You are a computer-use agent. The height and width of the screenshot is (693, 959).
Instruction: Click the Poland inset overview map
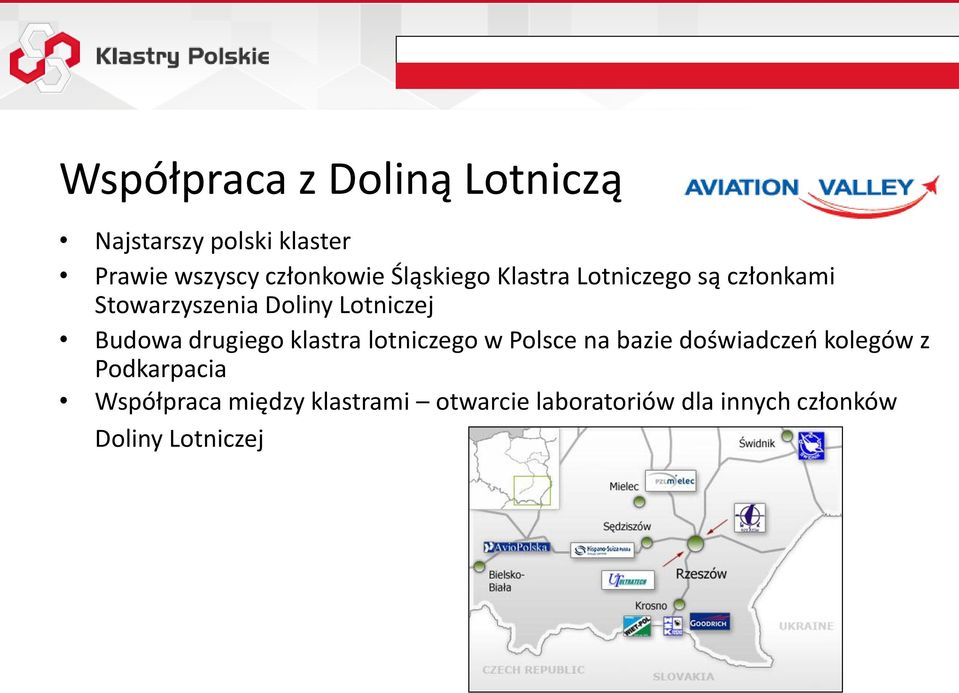[x=514, y=469]
